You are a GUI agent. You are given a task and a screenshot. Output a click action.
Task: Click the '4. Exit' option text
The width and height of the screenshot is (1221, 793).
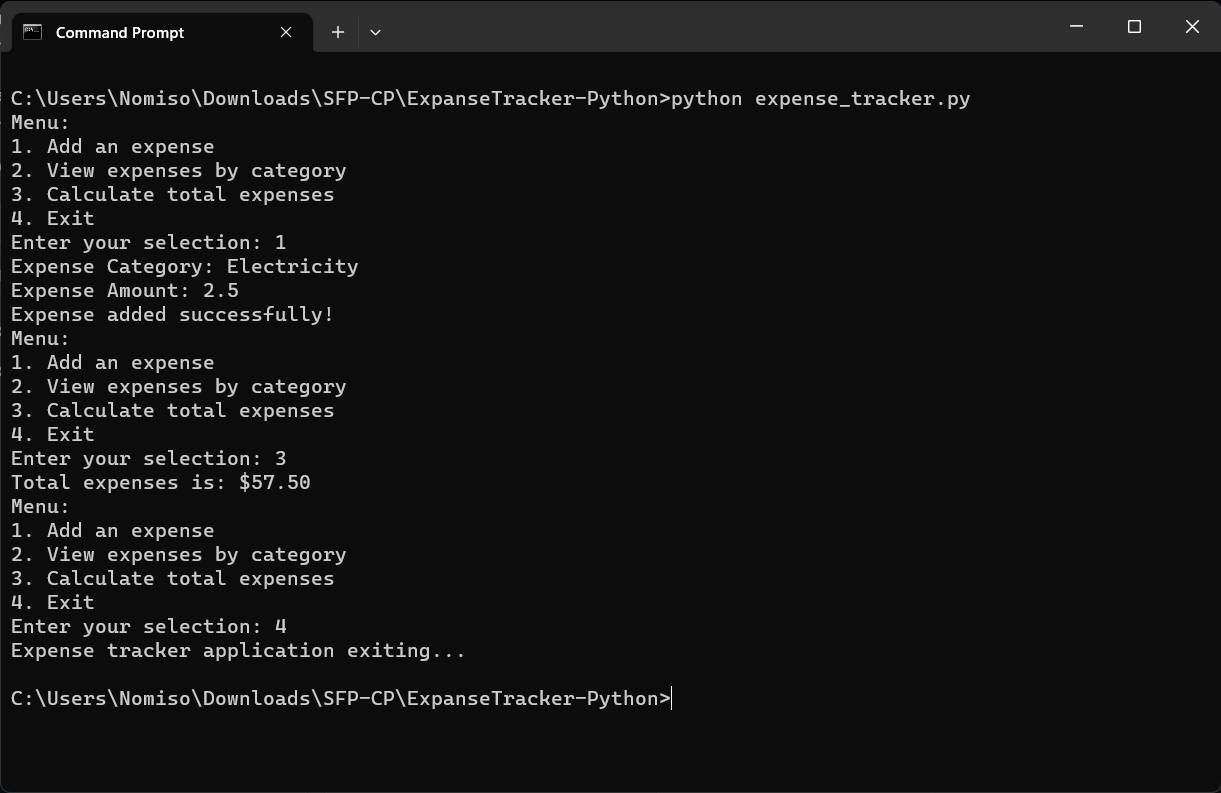[52, 218]
